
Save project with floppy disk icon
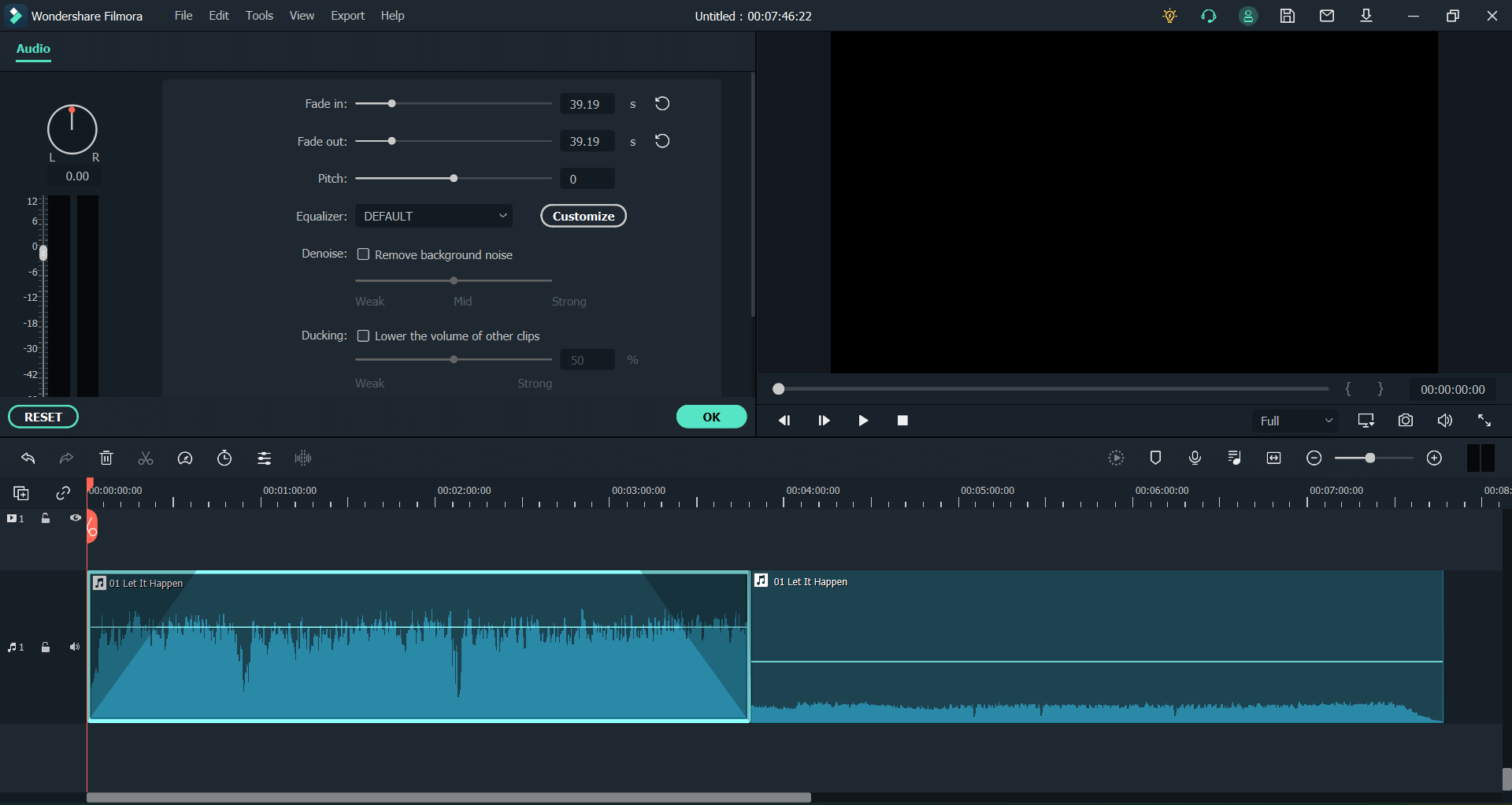pos(1288,16)
